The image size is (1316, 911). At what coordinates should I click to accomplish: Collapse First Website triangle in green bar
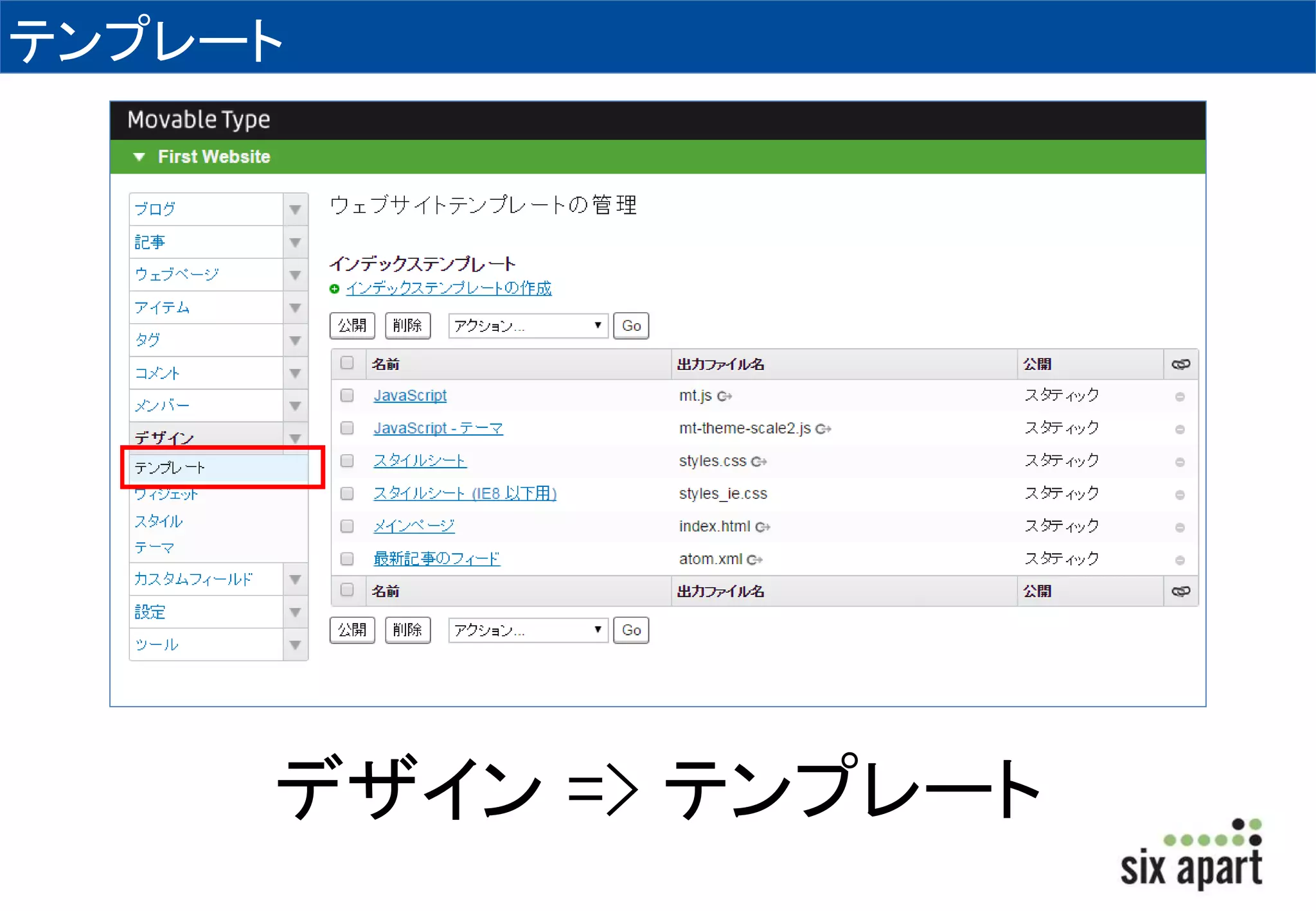coord(139,157)
